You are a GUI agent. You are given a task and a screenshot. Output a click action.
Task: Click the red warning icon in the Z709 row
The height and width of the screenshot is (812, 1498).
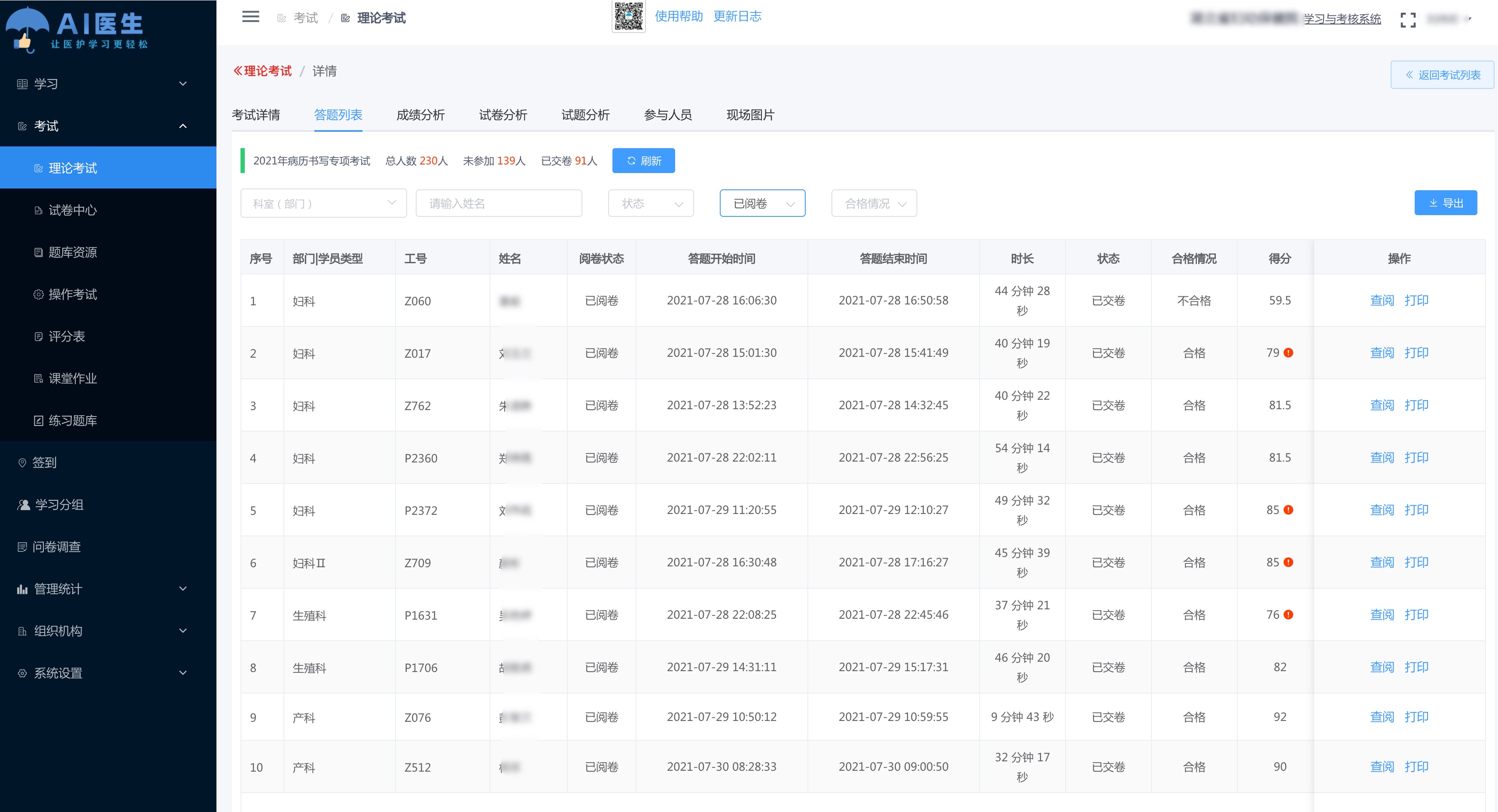click(1288, 562)
